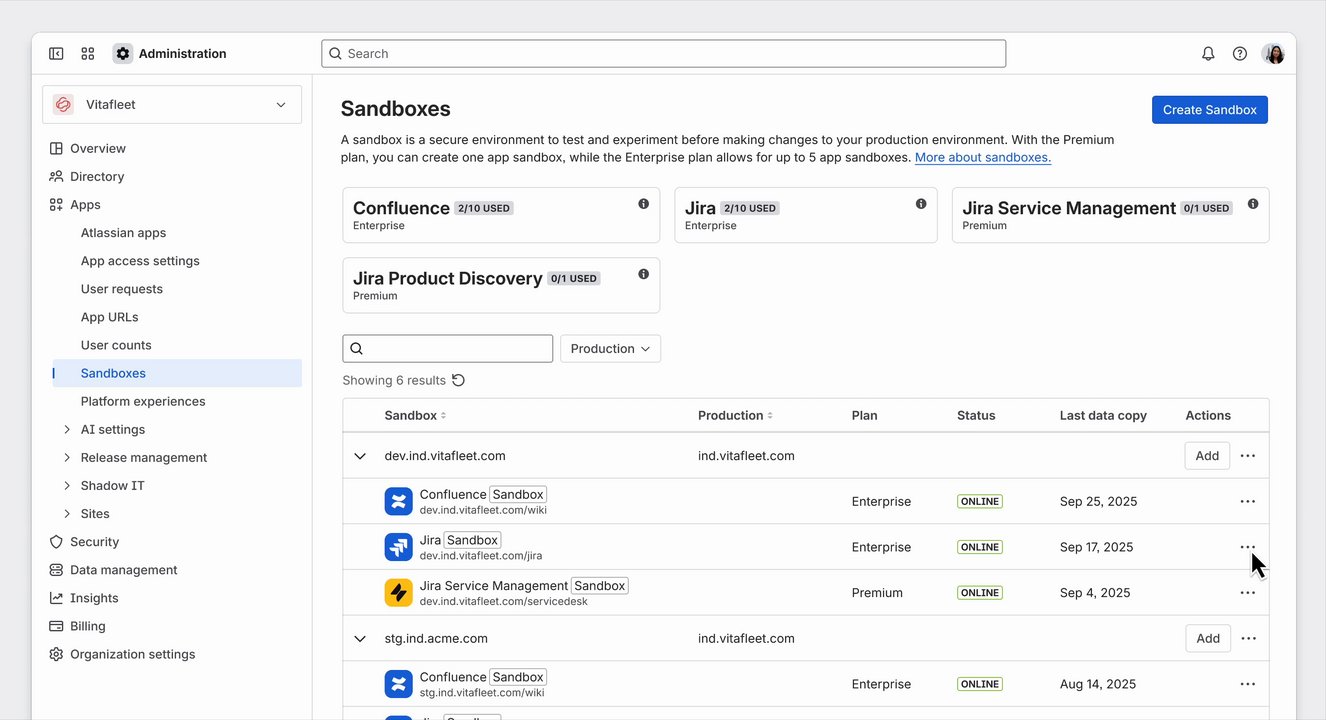This screenshot has height=720, width=1326.
Task: Expand Release management in sidebar
Action: 67,458
